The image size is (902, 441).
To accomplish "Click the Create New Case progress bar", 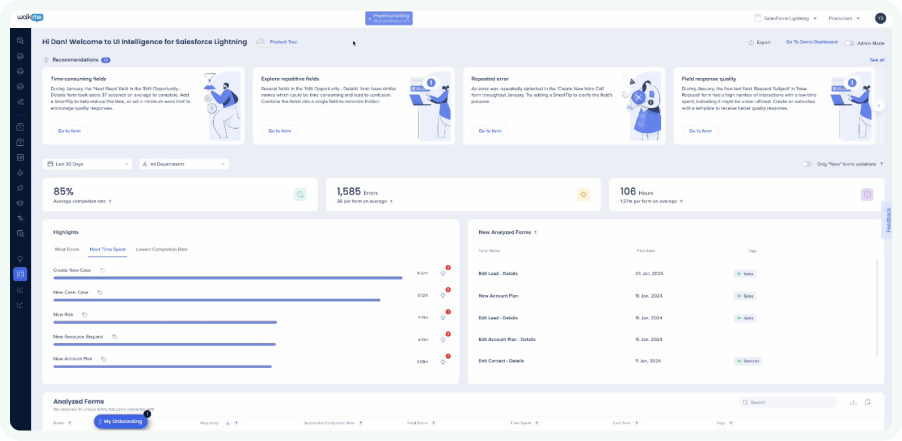I will tap(228, 278).
